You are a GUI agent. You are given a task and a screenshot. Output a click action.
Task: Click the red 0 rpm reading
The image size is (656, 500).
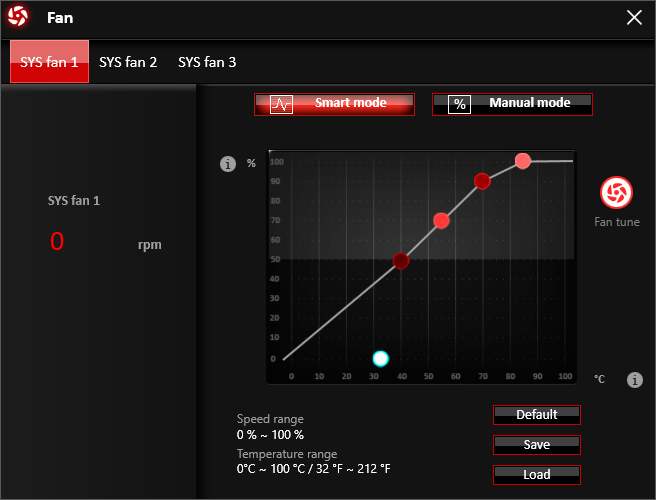[x=57, y=241]
